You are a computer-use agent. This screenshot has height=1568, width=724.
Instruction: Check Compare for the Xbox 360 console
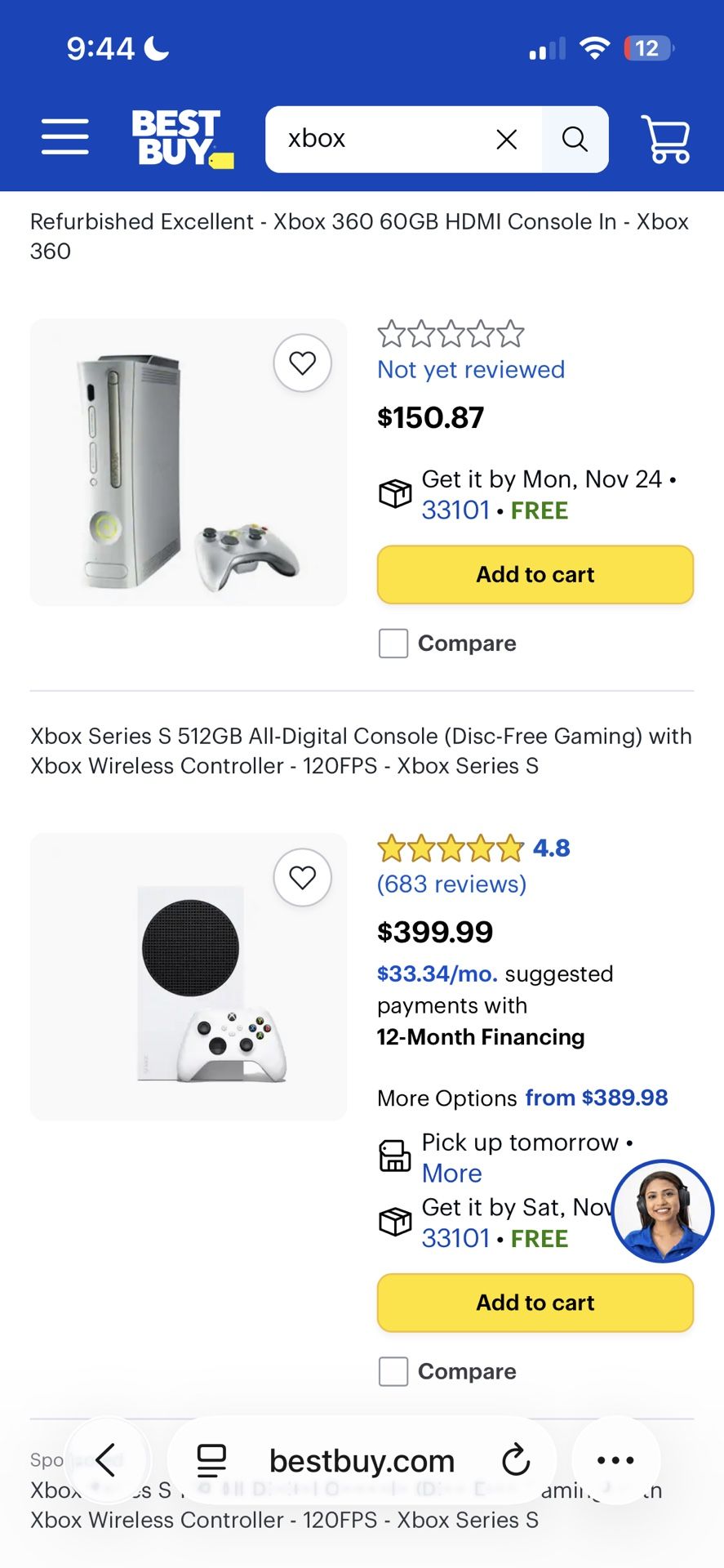tap(393, 644)
